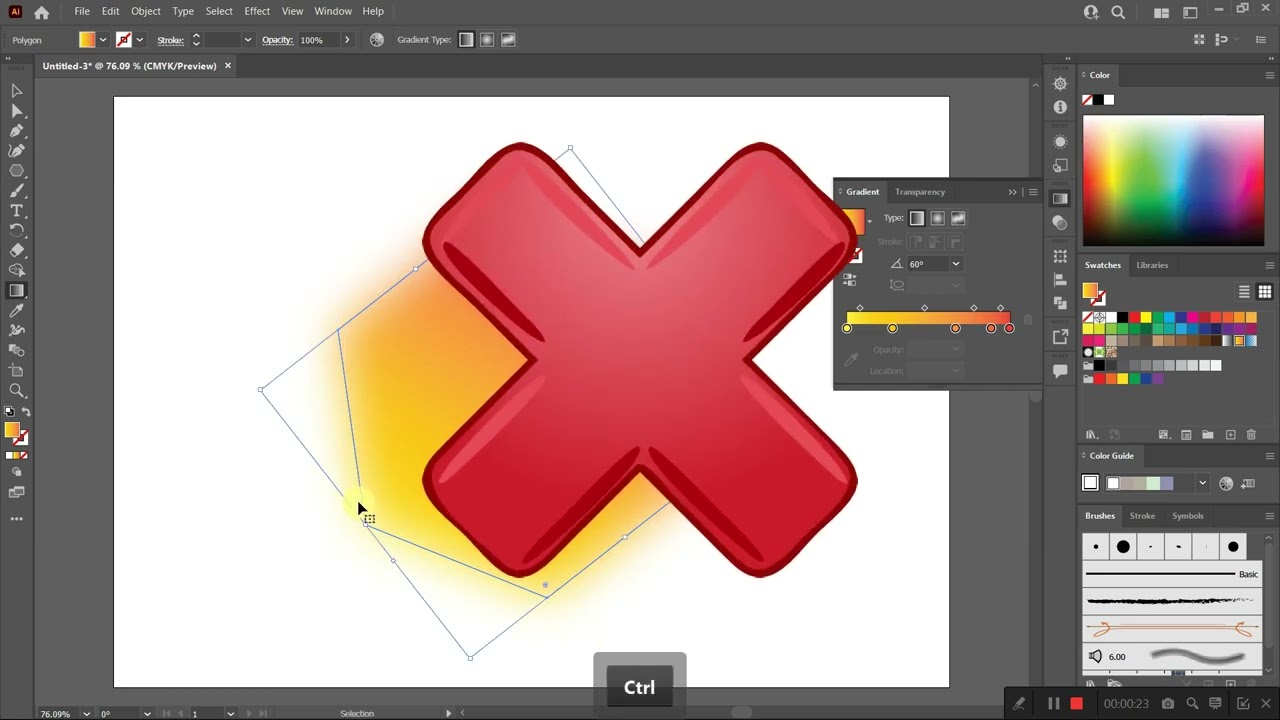Stop recording with red square button
The image size is (1280, 720).
[x=1076, y=704]
